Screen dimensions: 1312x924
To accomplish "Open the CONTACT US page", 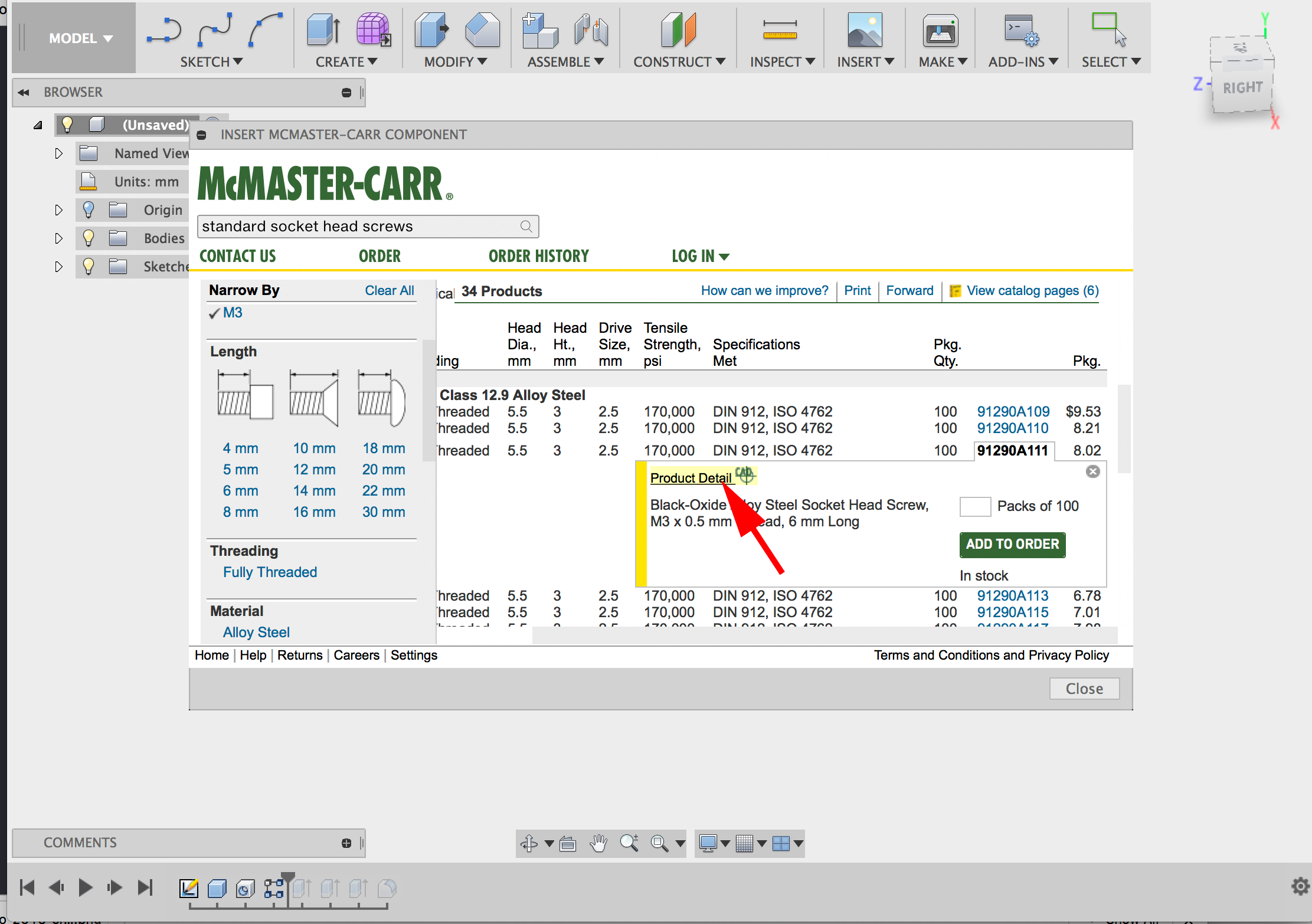I will tap(237, 256).
